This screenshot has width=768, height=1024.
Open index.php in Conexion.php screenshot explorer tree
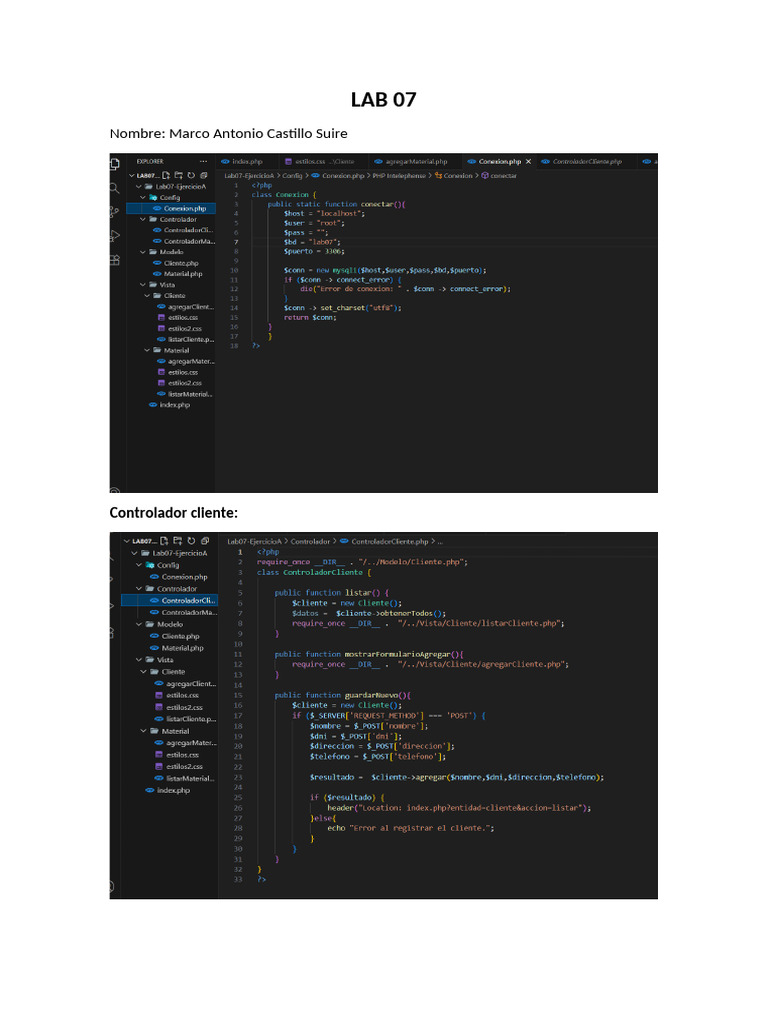170,405
